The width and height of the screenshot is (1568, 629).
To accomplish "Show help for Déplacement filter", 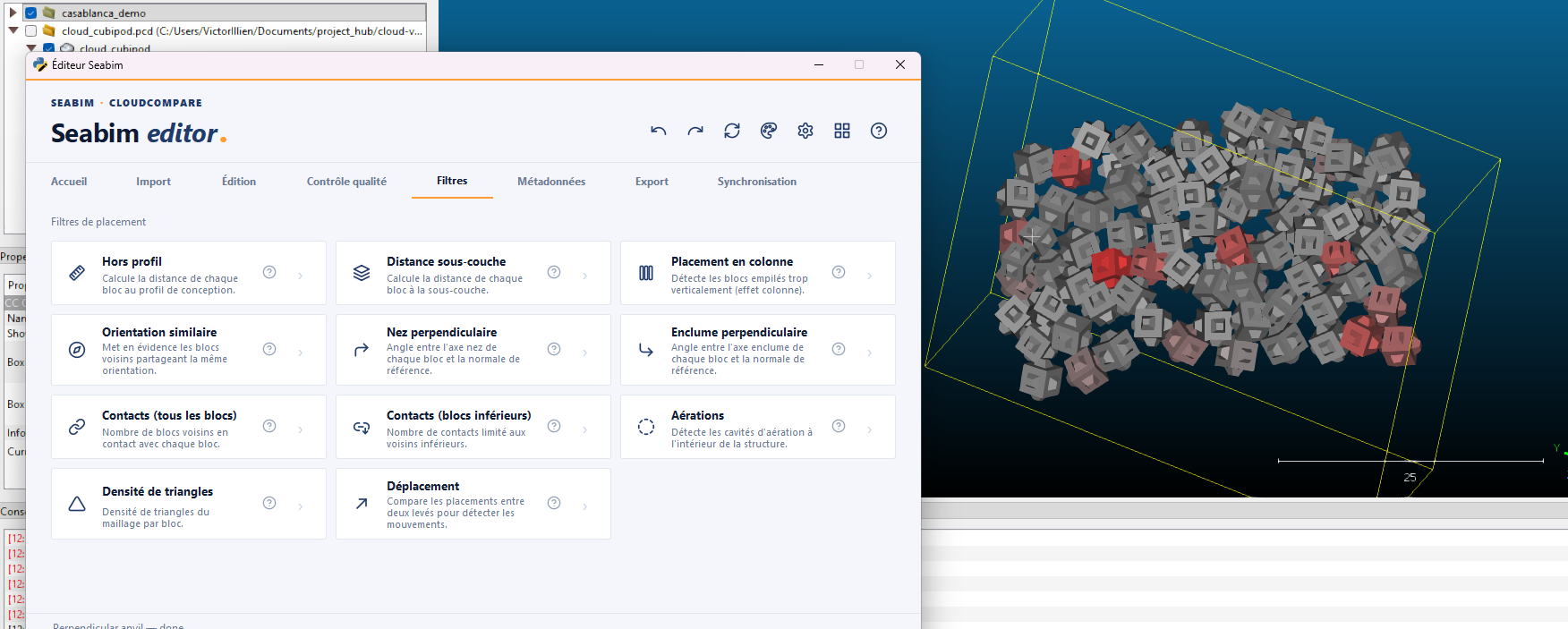I will point(554,503).
